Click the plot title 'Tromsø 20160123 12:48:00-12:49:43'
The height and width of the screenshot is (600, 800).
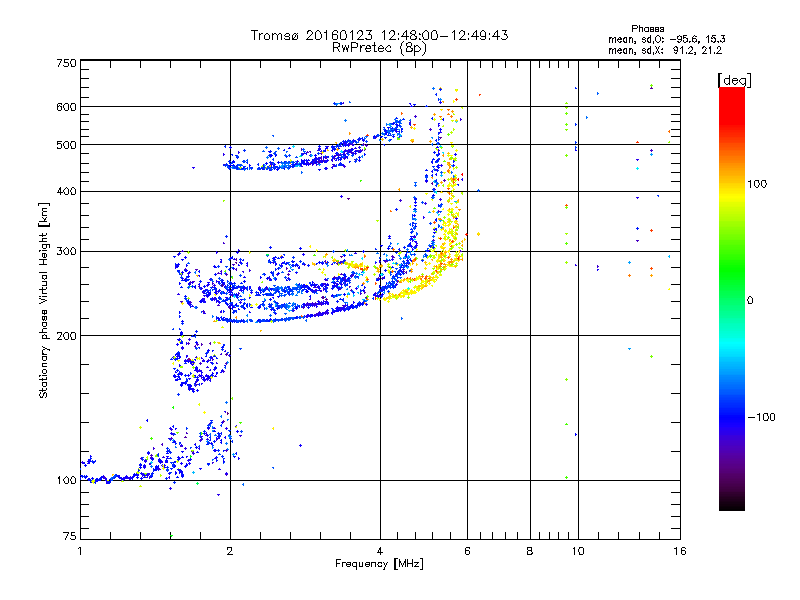point(379,35)
